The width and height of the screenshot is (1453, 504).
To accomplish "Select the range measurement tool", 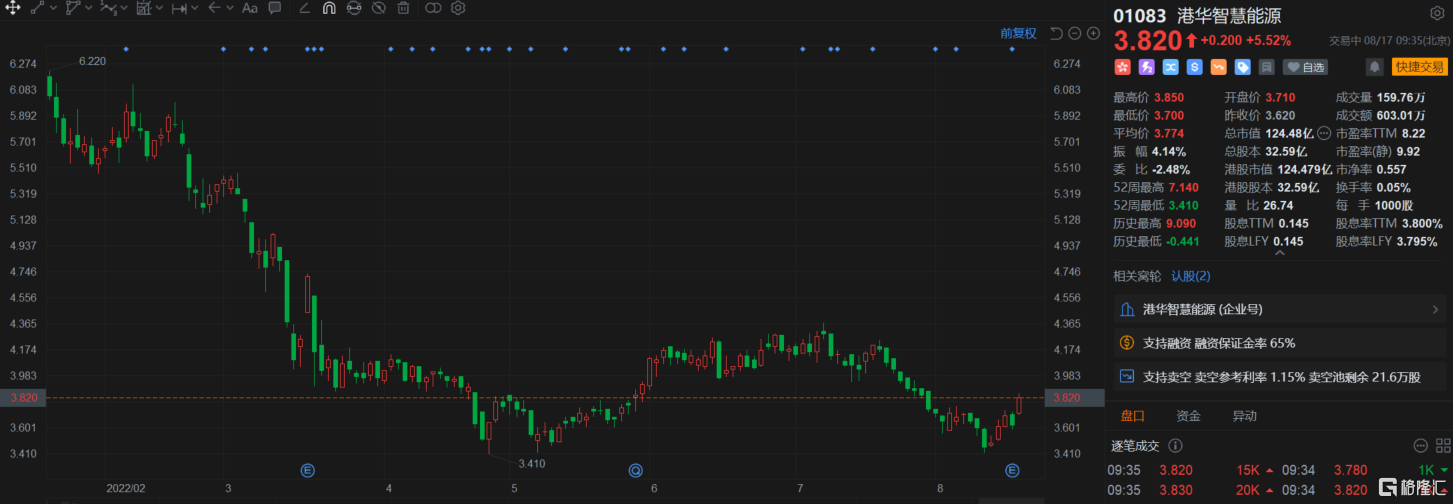I will (x=179, y=8).
